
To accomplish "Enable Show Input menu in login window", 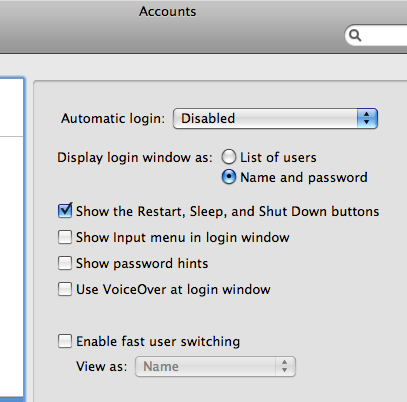I will 65,237.
